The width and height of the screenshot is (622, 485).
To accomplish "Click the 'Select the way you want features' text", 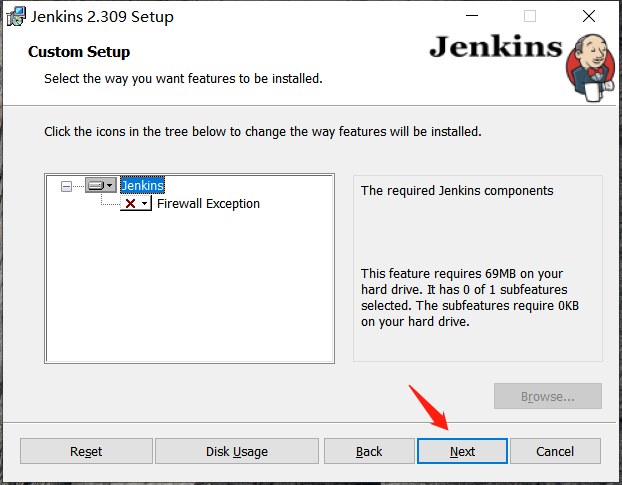I will 183,79.
